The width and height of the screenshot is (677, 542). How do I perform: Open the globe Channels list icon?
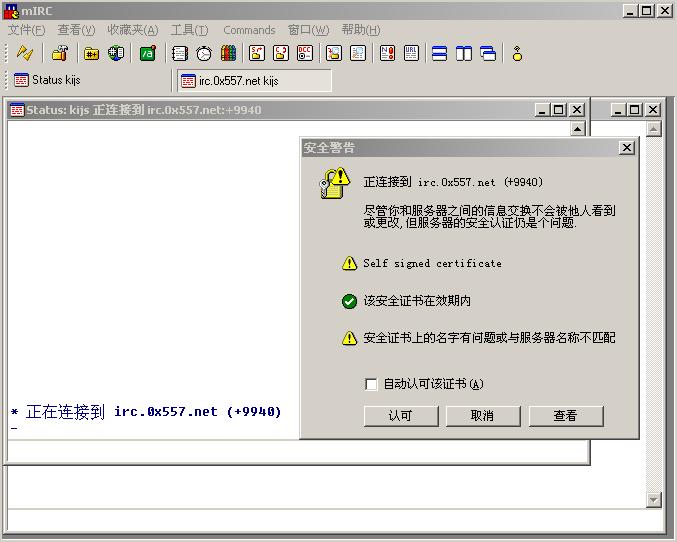(116, 54)
